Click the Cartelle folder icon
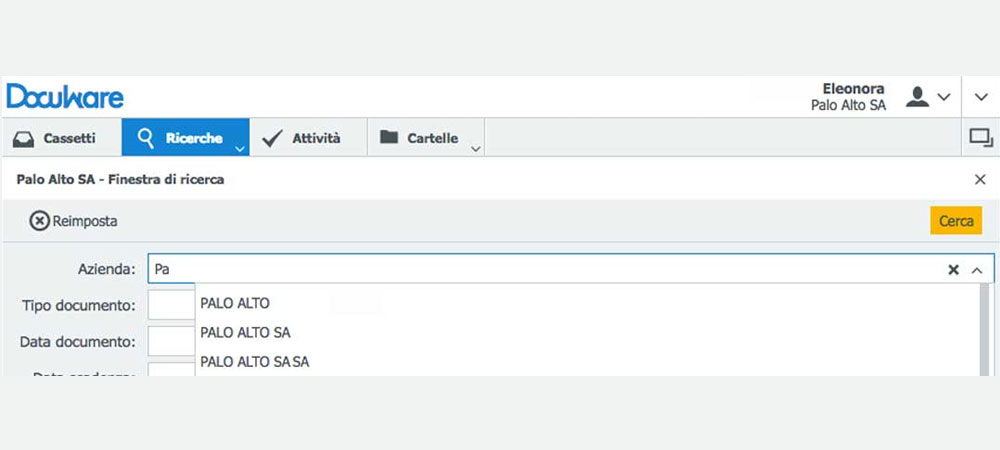This screenshot has height=450, width=1000. pos(388,137)
